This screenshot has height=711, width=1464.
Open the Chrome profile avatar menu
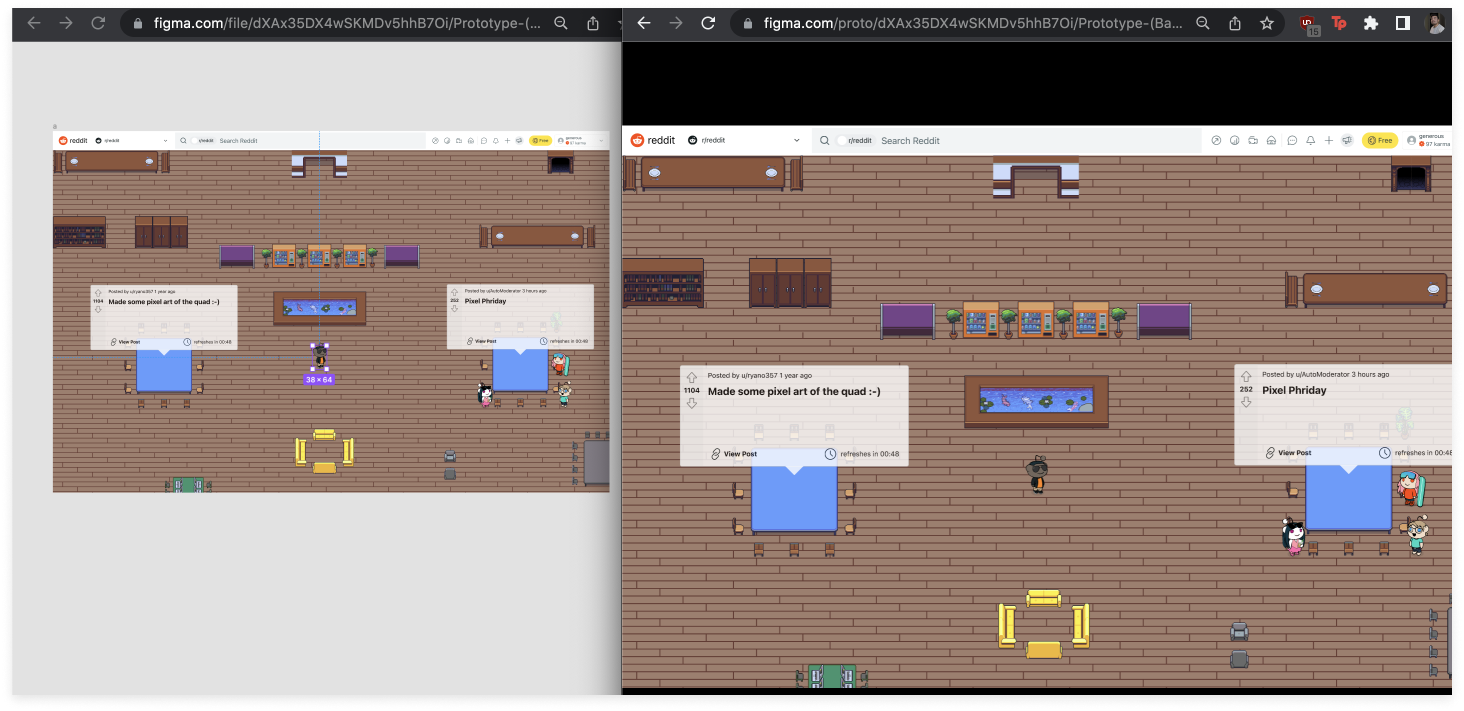click(x=1437, y=23)
